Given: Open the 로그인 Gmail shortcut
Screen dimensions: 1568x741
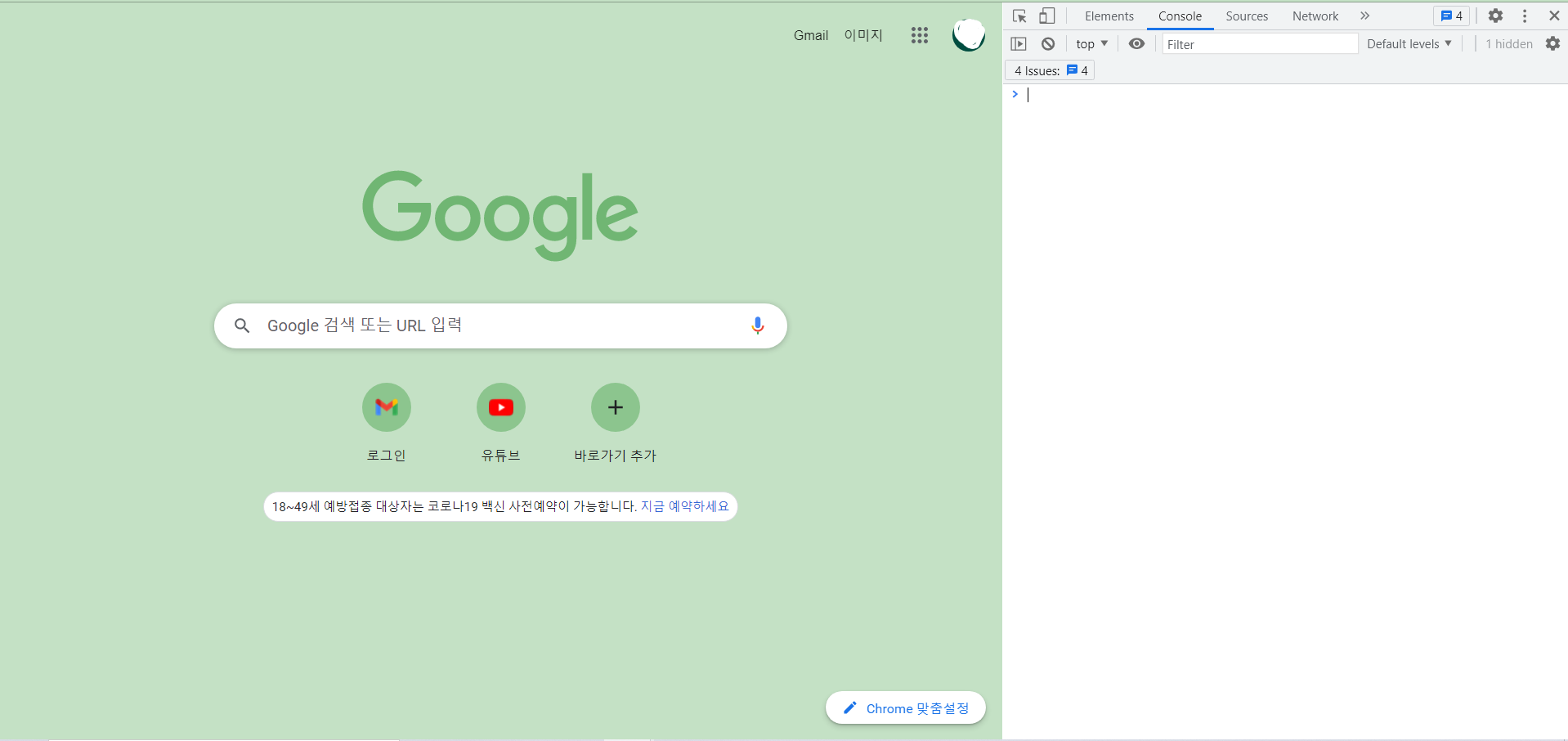Looking at the screenshot, I should (x=387, y=423).
